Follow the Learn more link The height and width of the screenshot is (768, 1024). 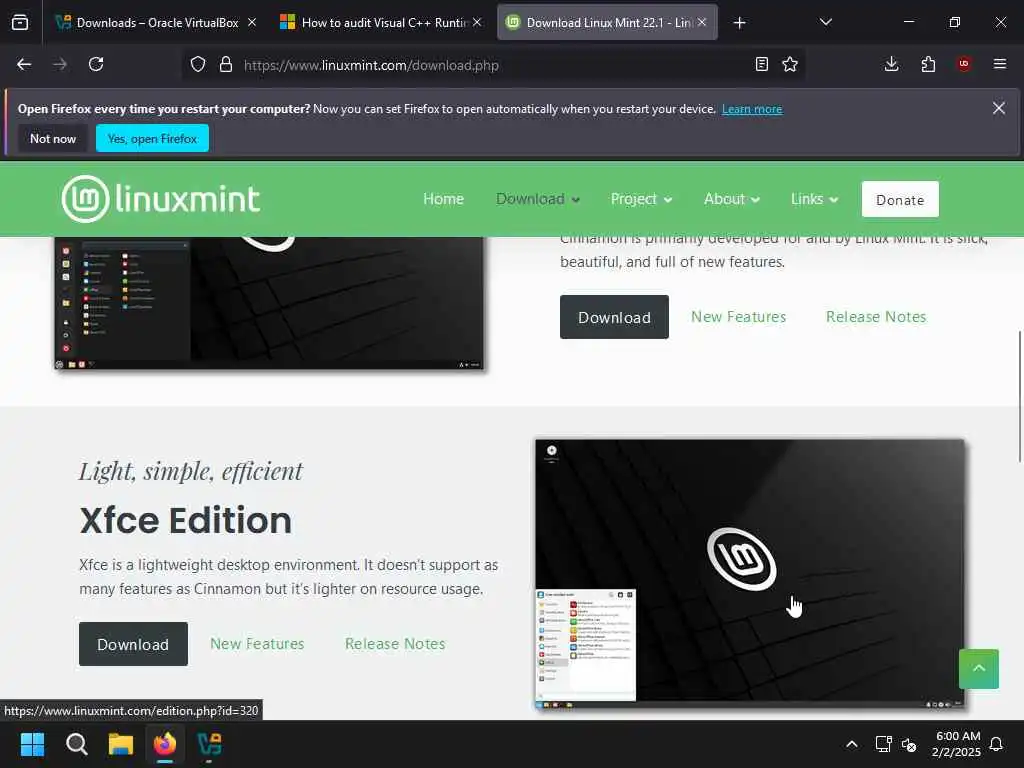(752, 109)
